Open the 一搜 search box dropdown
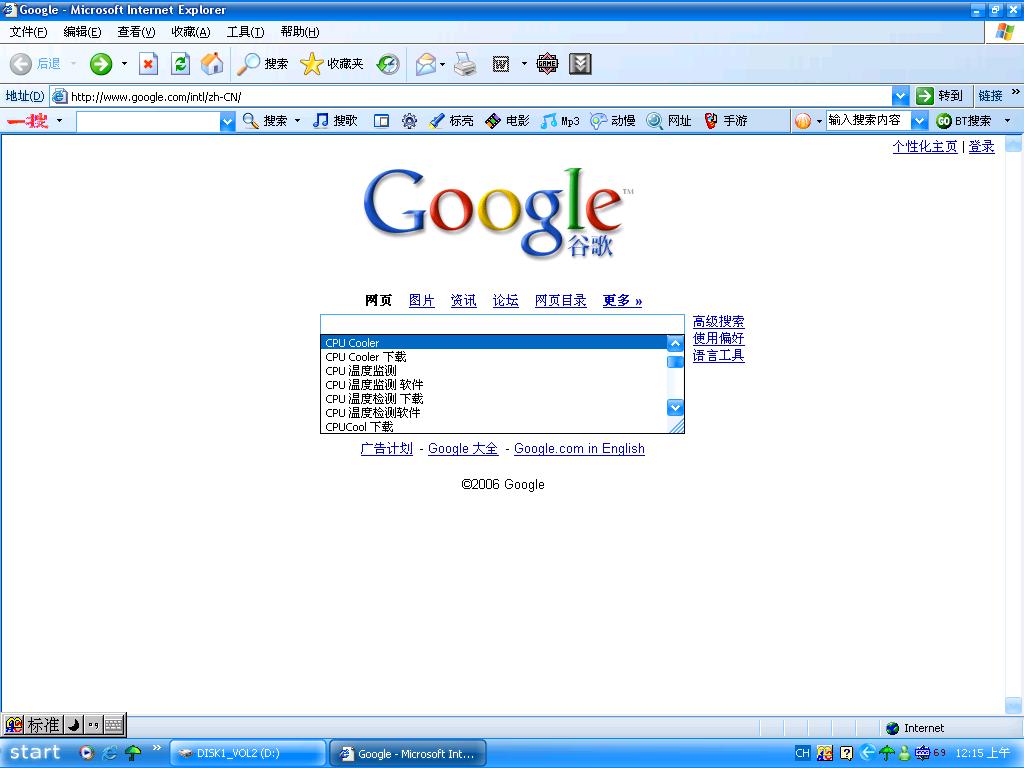 coord(227,121)
